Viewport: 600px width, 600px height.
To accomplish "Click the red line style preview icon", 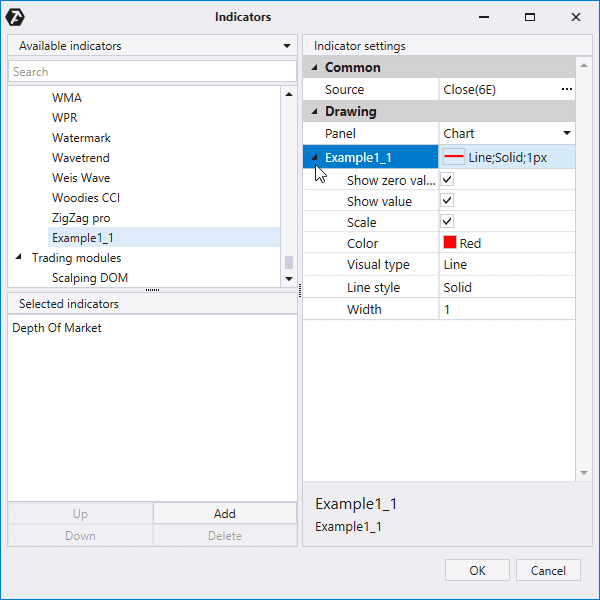I will 454,158.
